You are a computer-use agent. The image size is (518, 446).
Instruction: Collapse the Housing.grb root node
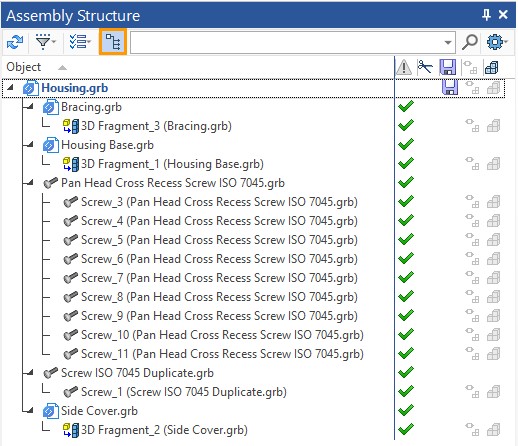pos(10,87)
